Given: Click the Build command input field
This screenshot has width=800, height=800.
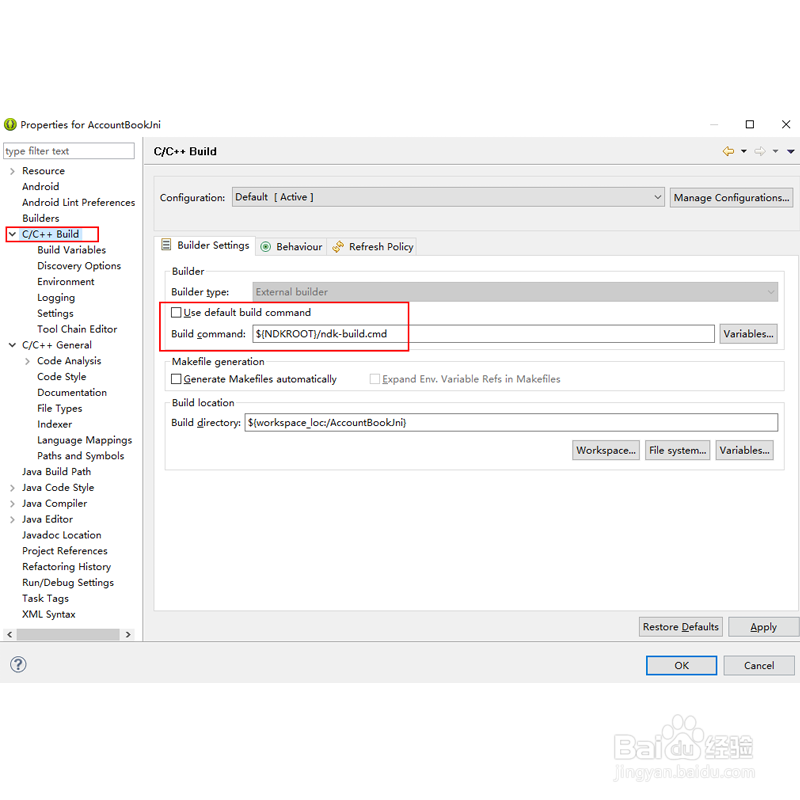Looking at the screenshot, I should click(483, 334).
